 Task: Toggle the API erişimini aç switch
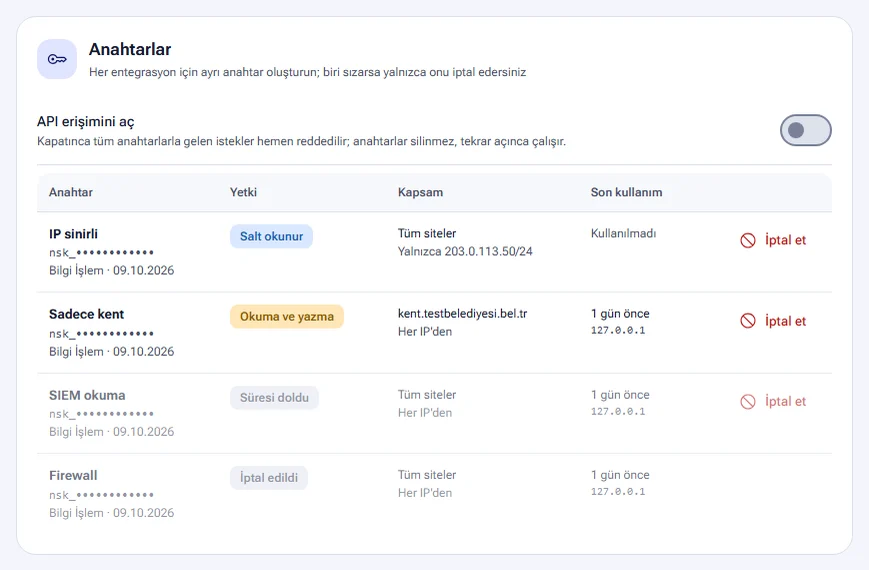[805, 130]
